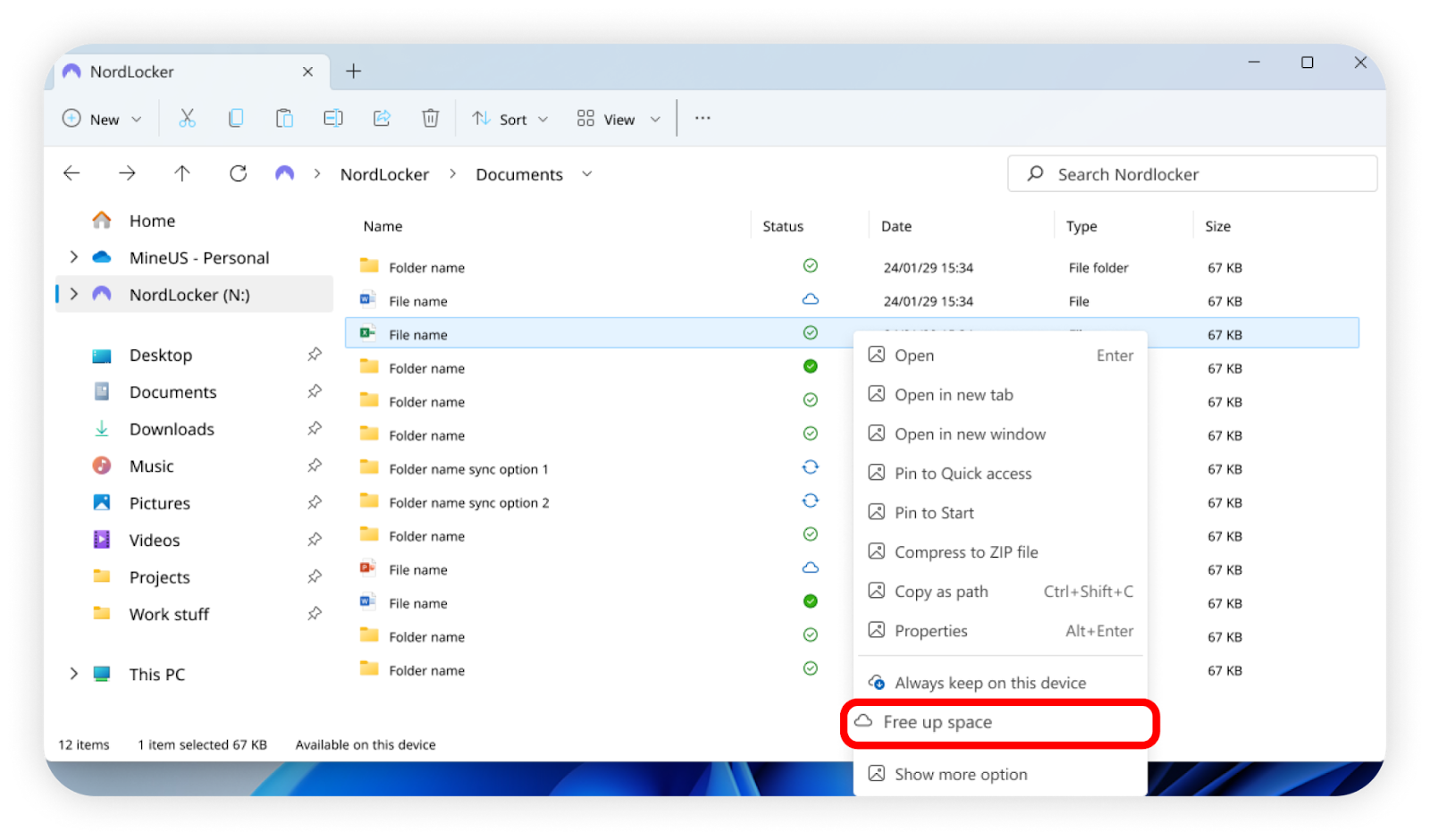Go up one folder level arrow
1430x840 pixels.
[182, 173]
